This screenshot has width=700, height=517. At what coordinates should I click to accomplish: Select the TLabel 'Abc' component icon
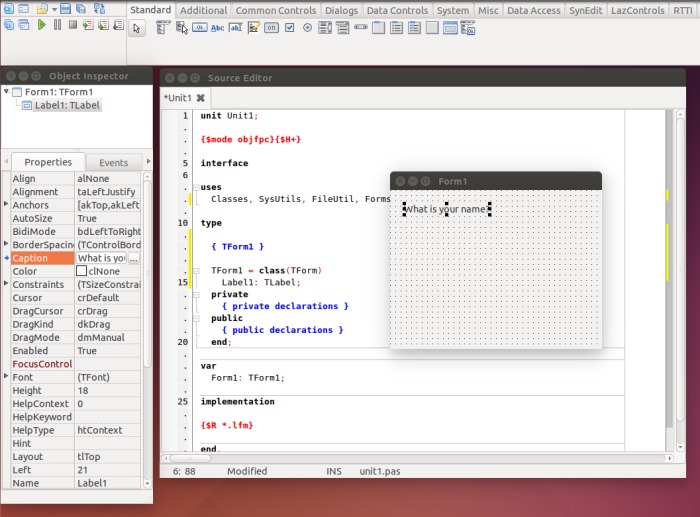pos(217,28)
